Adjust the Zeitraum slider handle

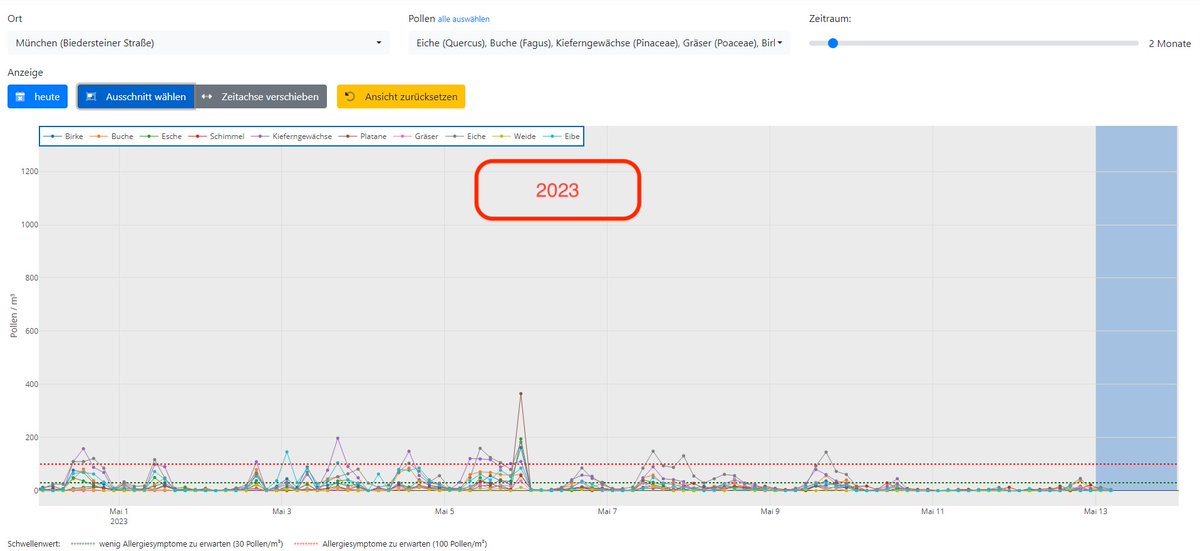click(x=832, y=43)
